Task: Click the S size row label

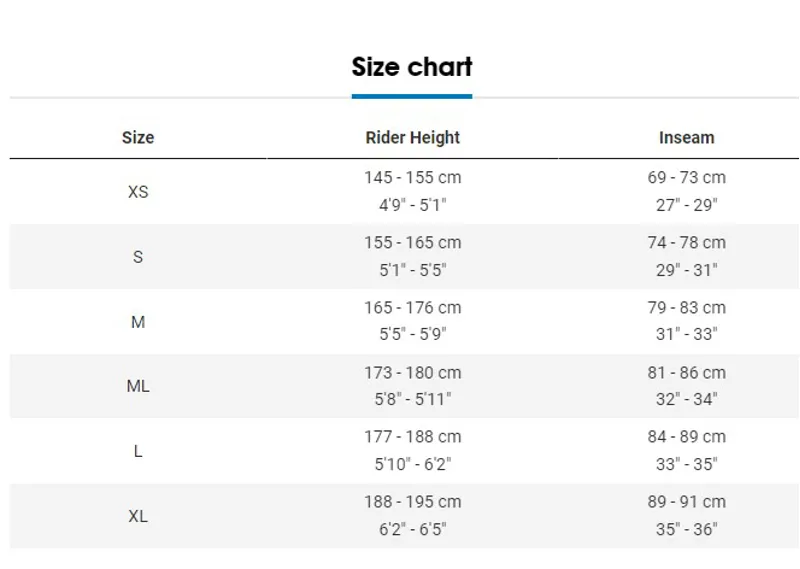Action: [x=138, y=257]
